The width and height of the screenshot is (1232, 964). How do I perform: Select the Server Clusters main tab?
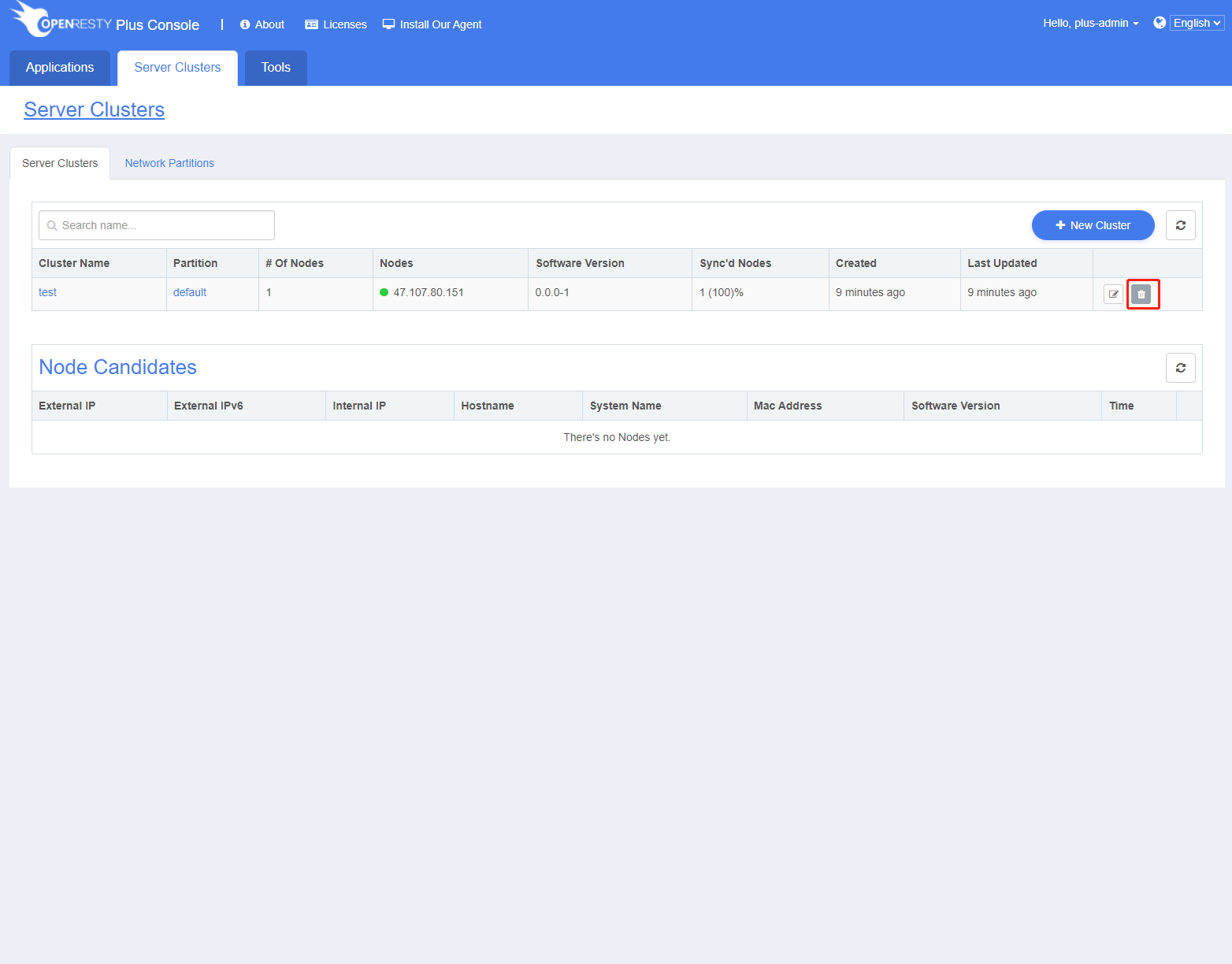point(177,68)
